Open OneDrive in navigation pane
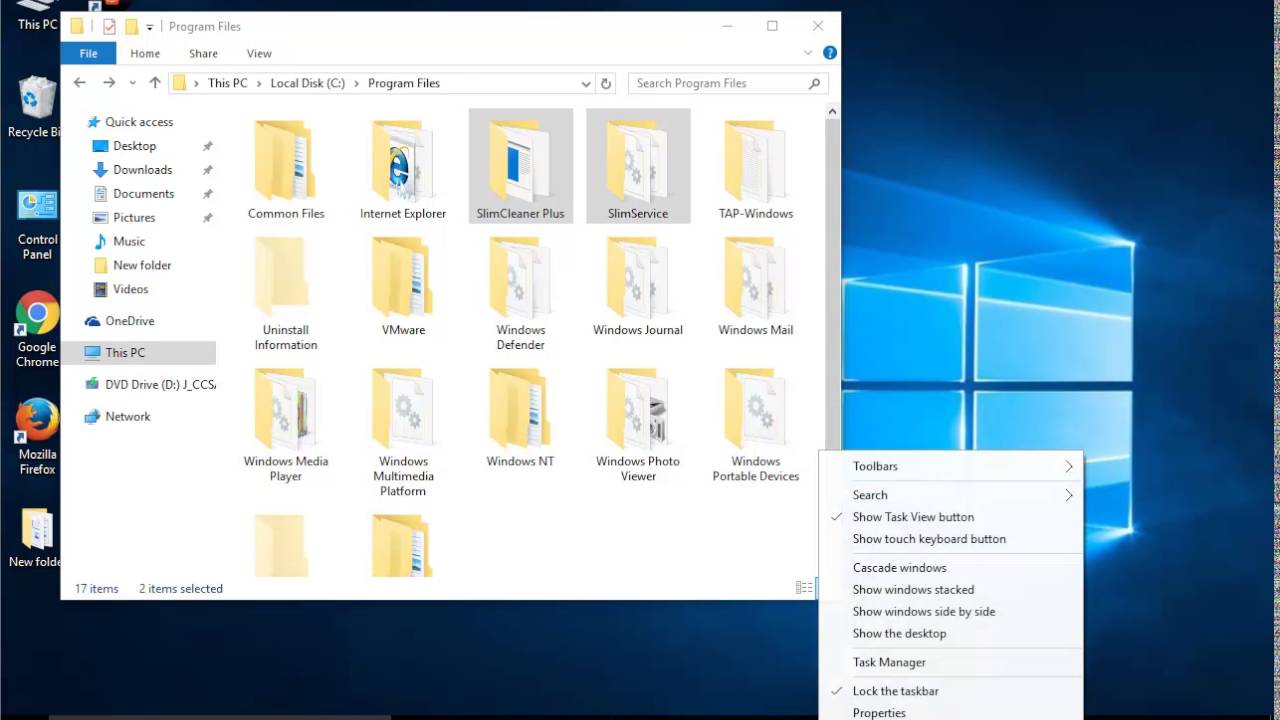 click(130, 321)
